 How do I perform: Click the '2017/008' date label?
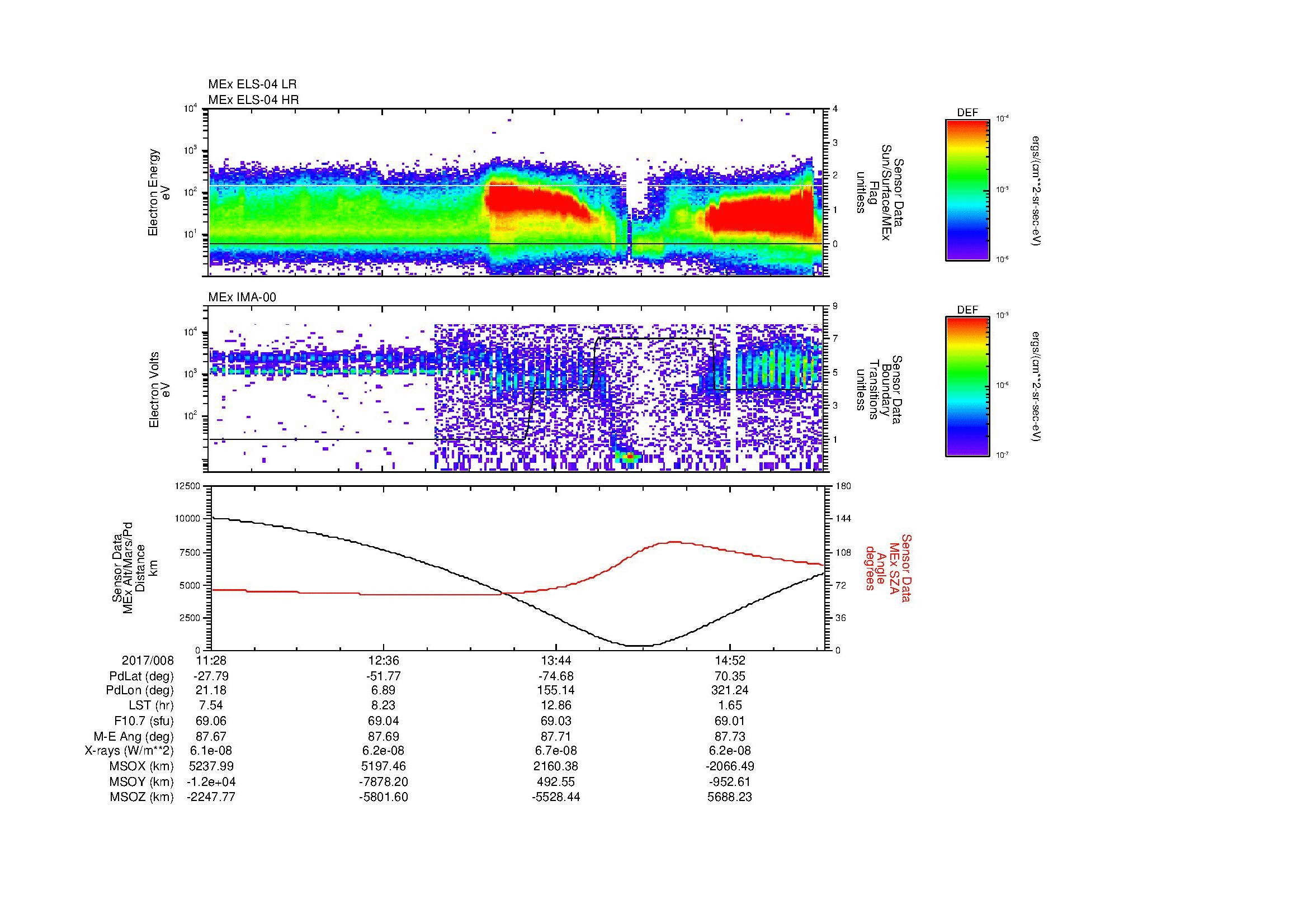148,660
